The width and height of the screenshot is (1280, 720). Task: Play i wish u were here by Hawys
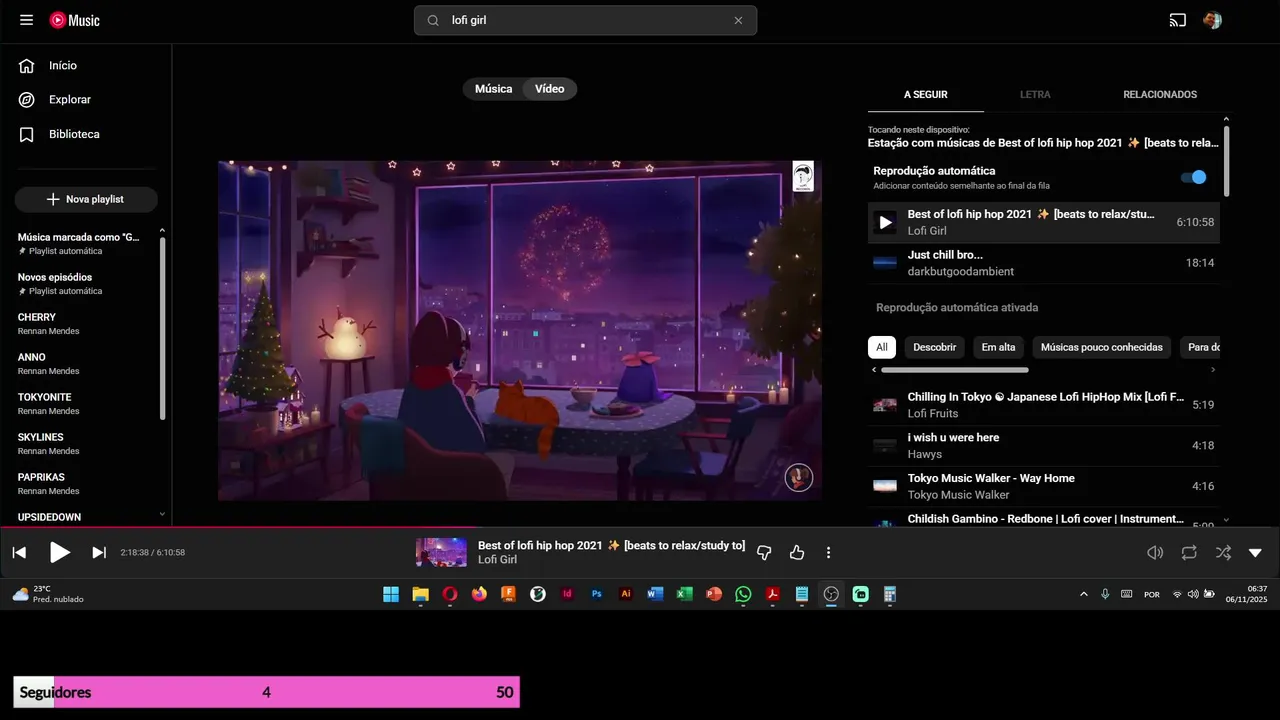(1044, 446)
